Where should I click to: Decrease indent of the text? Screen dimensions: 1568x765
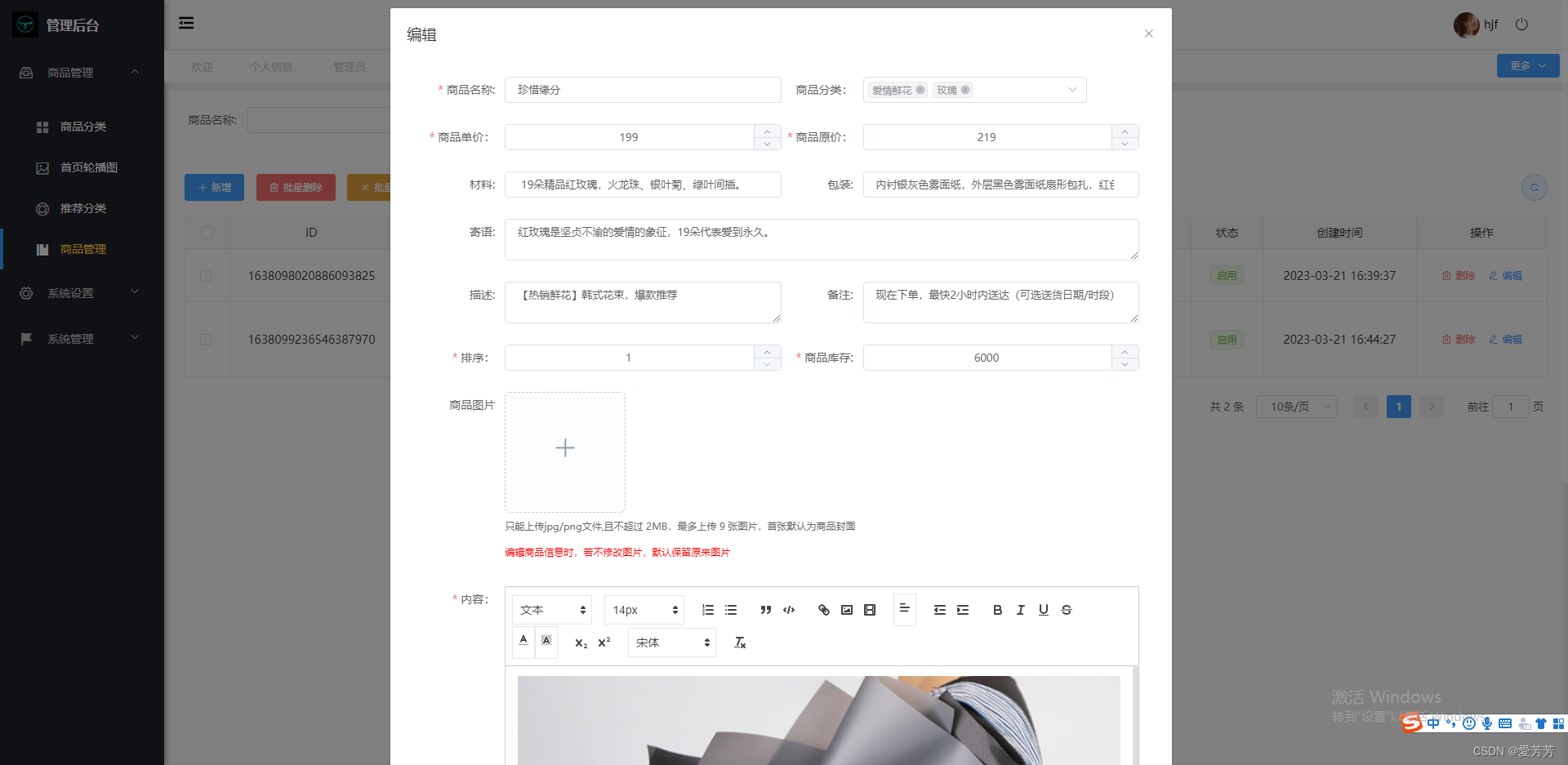(x=940, y=610)
